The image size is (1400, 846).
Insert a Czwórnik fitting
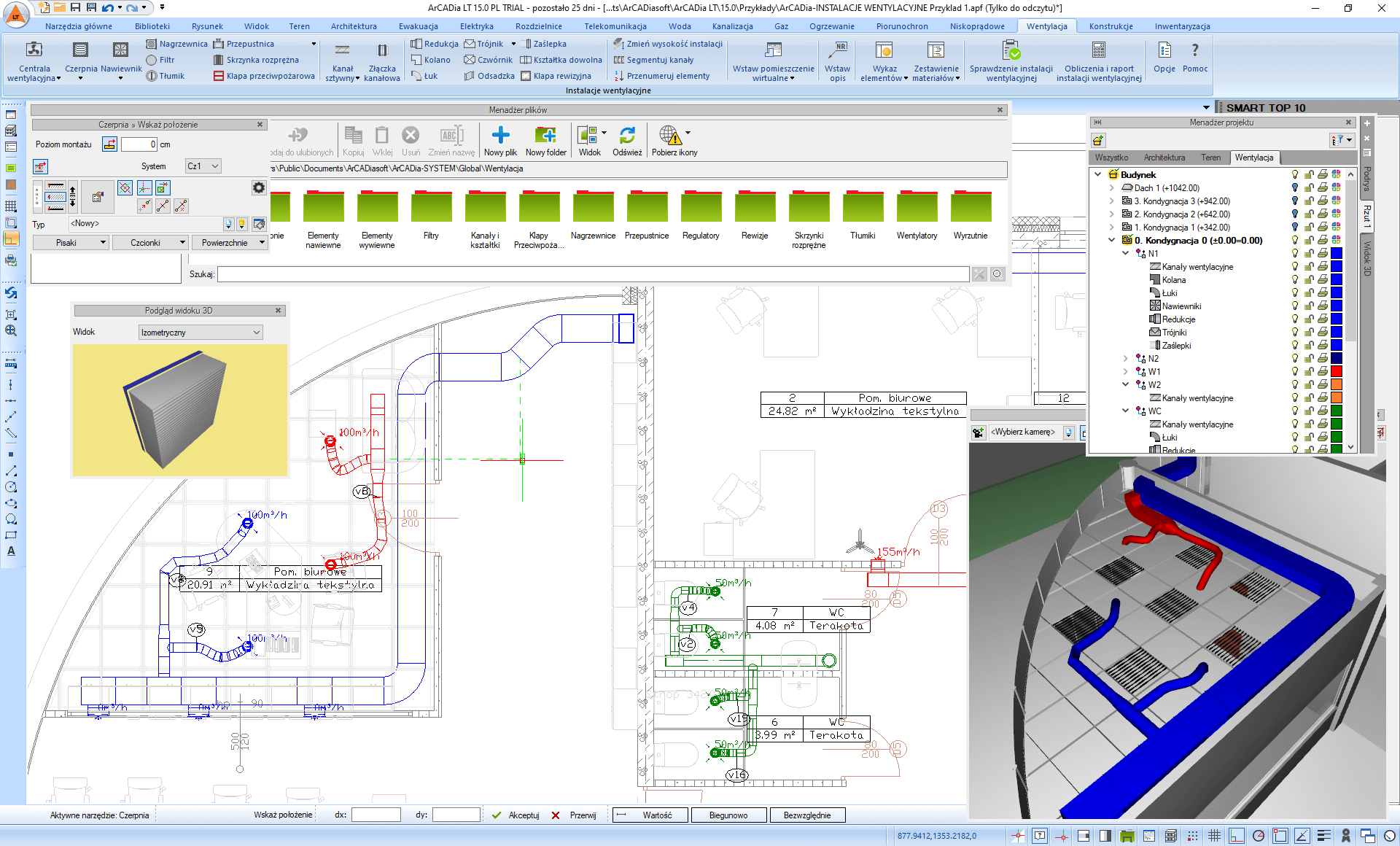pos(489,60)
